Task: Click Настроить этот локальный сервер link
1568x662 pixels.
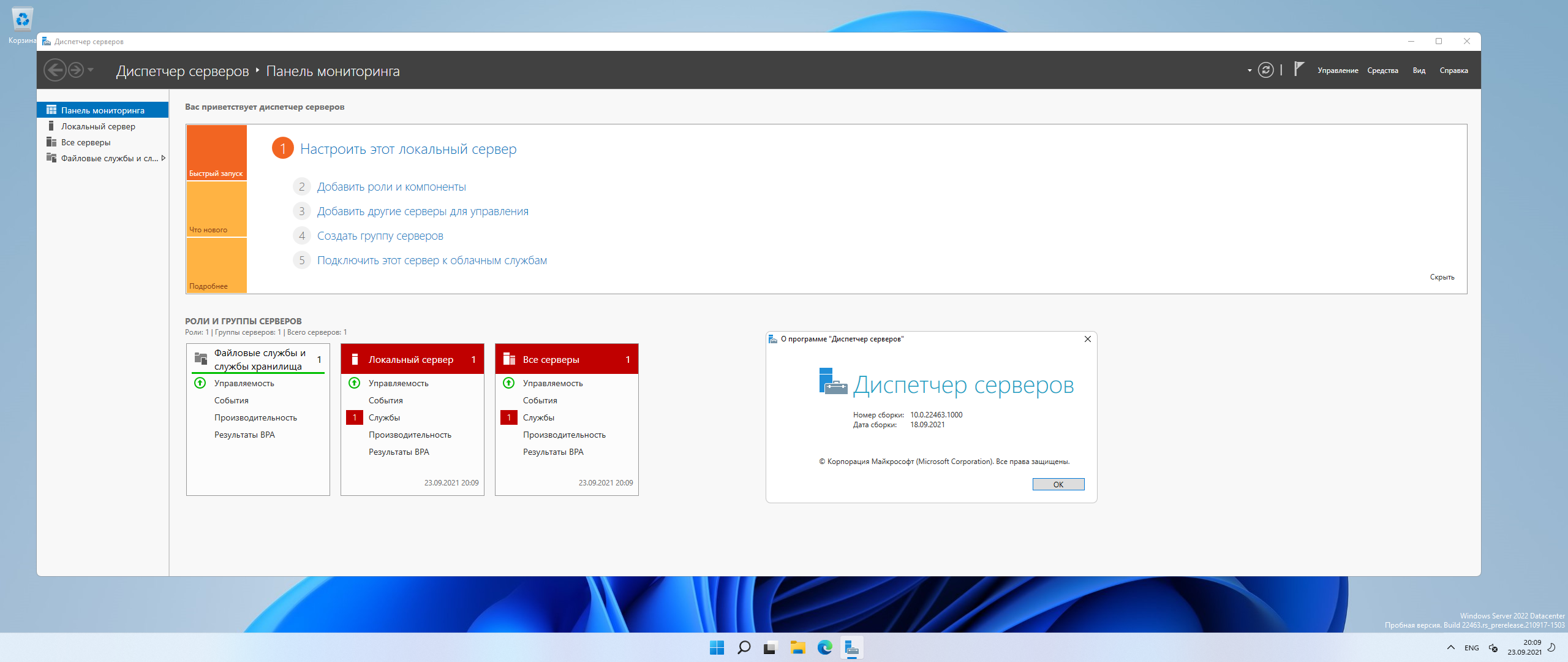Action: 408,149
